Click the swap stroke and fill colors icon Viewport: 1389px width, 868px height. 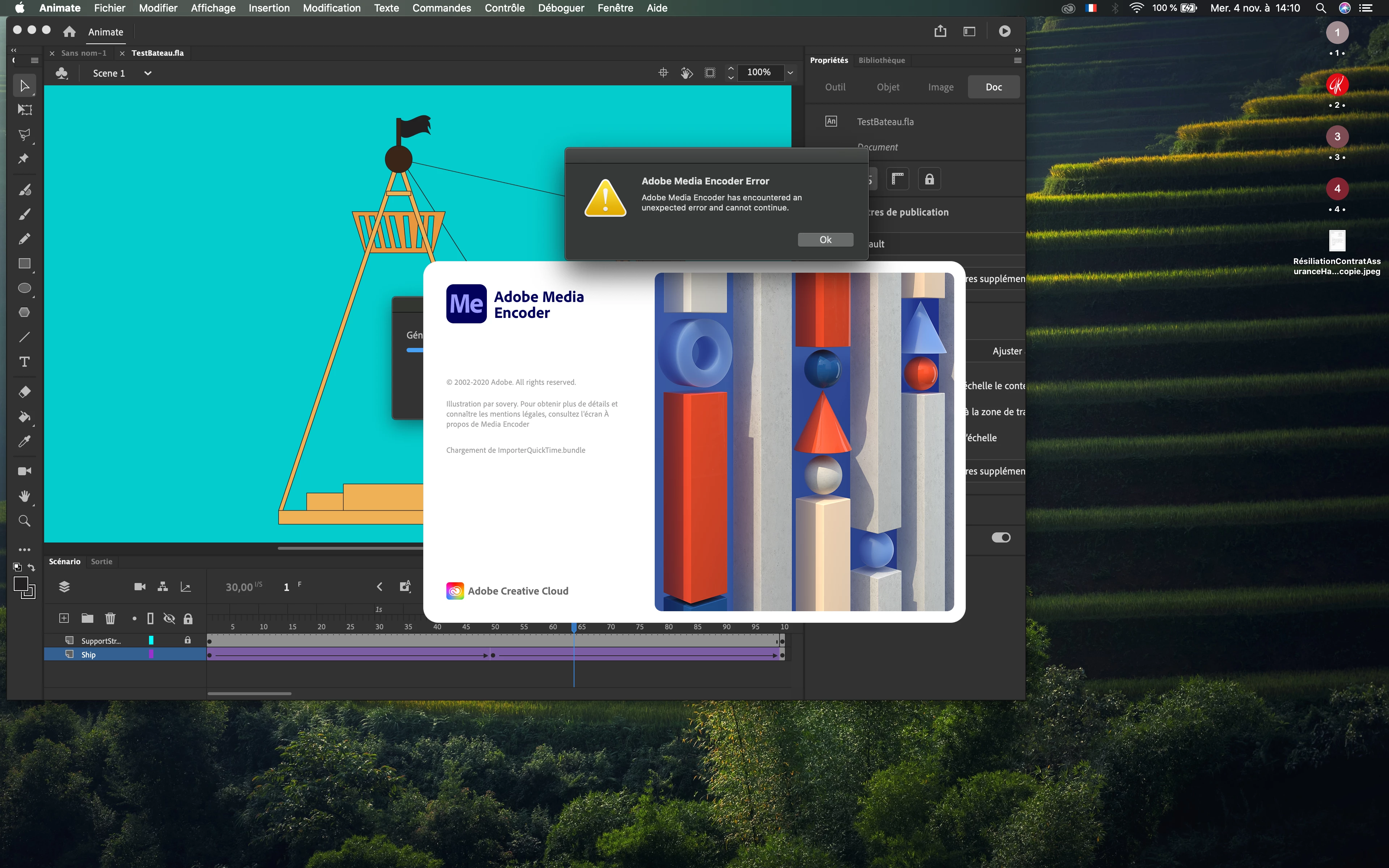(x=31, y=567)
